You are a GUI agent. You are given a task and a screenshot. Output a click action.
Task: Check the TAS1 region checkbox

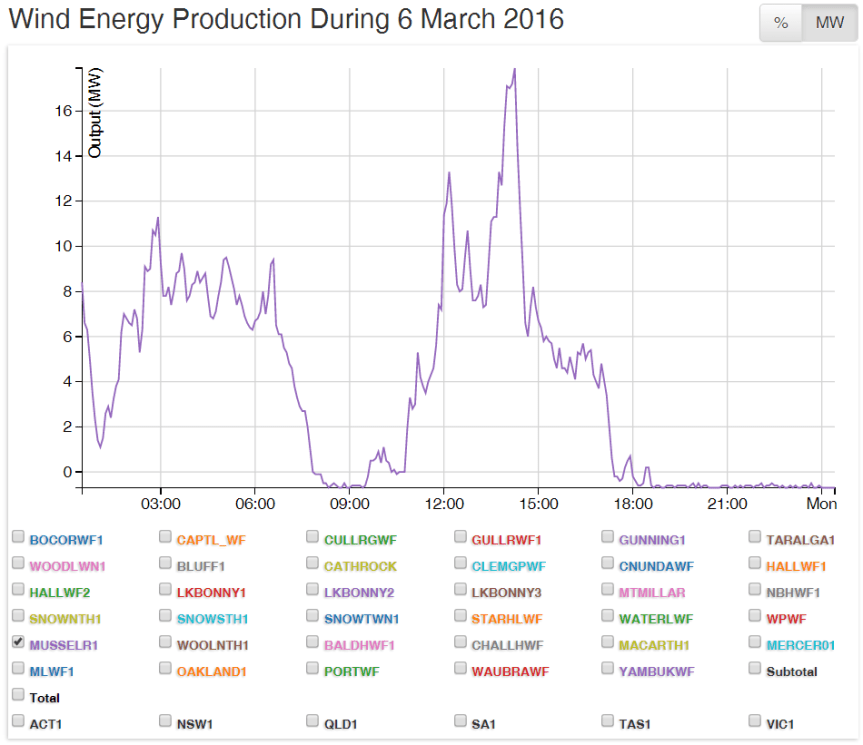pyautogui.click(x=608, y=720)
